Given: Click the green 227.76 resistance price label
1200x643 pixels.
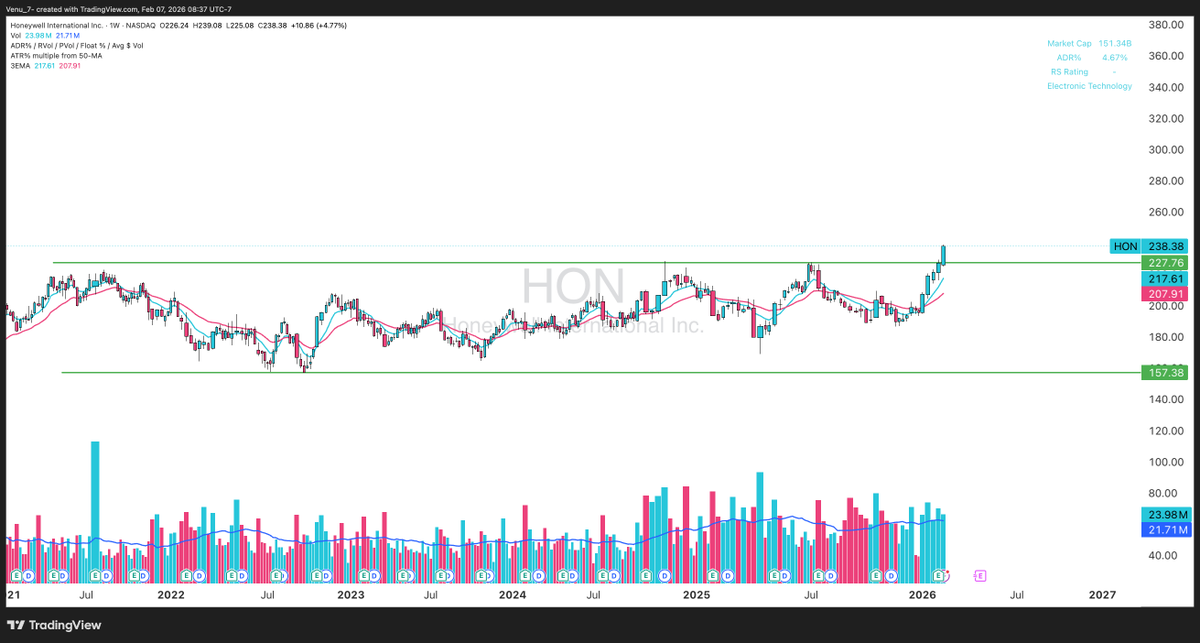Looking at the screenshot, I should [1165, 262].
